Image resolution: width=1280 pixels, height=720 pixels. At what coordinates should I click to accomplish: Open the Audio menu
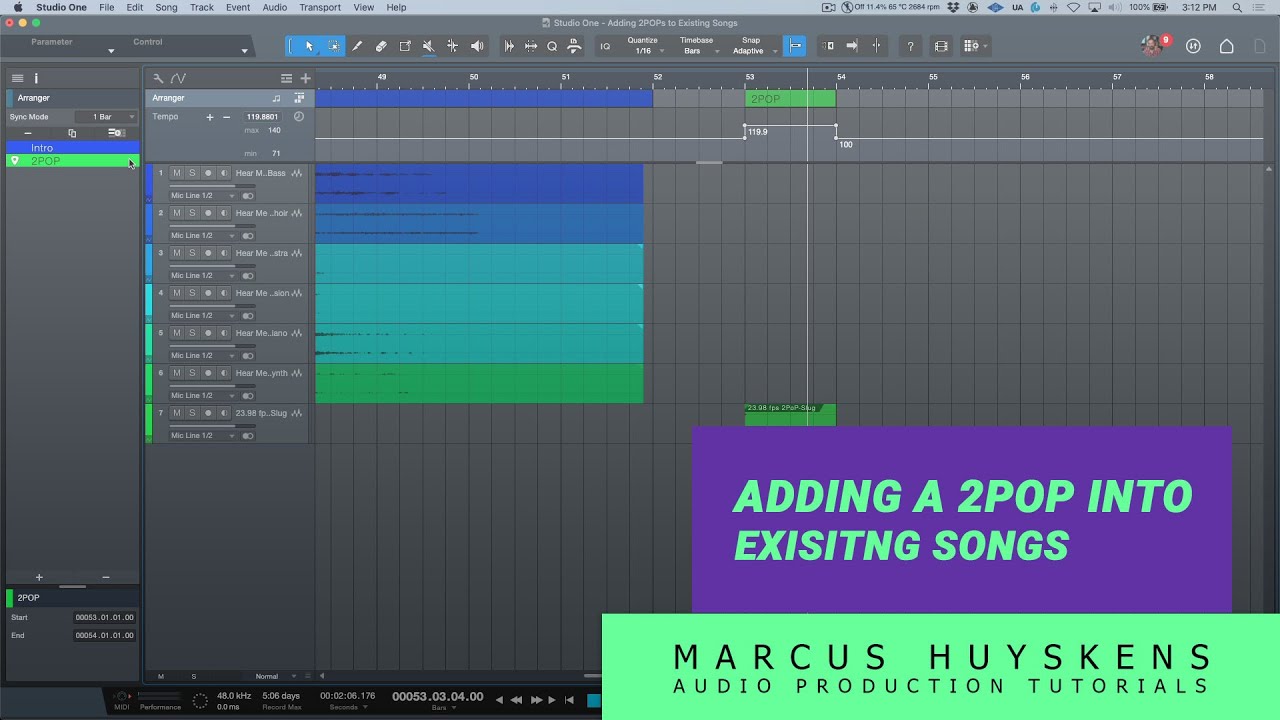click(274, 7)
